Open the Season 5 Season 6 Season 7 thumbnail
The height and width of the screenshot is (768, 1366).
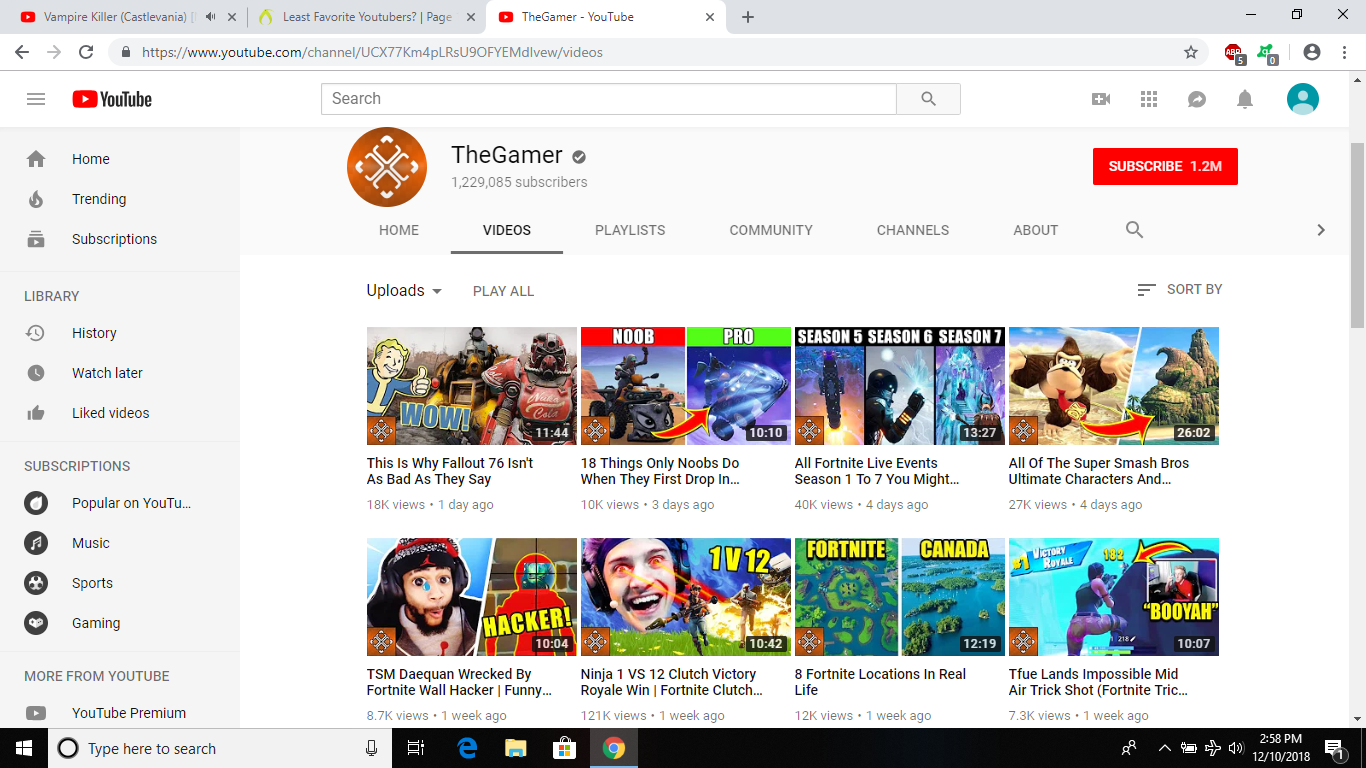(900, 386)
